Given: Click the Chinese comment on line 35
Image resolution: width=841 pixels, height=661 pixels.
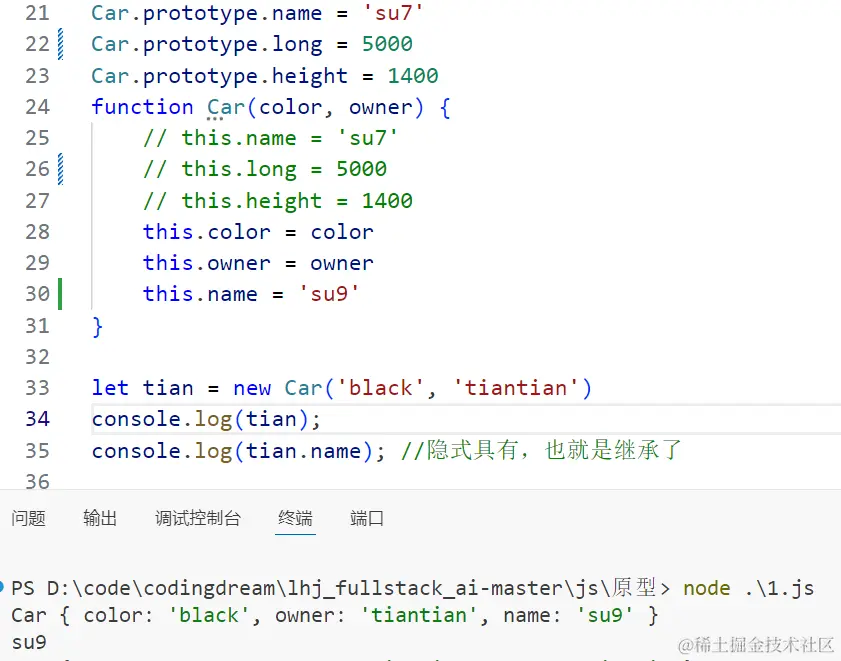Looking at the screenshot, I should click(542, 450).
